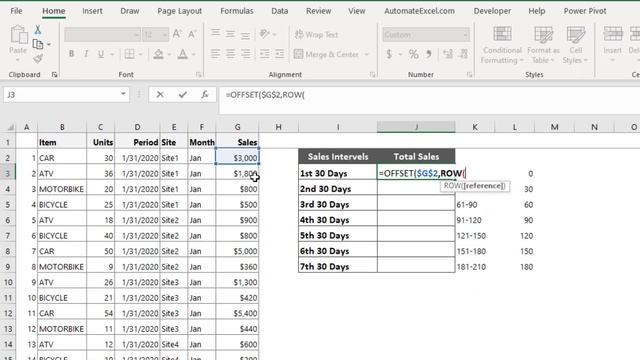Click the Font Color A icon
This screenshot has width=640, height=360.
click(x=183, y=54)
